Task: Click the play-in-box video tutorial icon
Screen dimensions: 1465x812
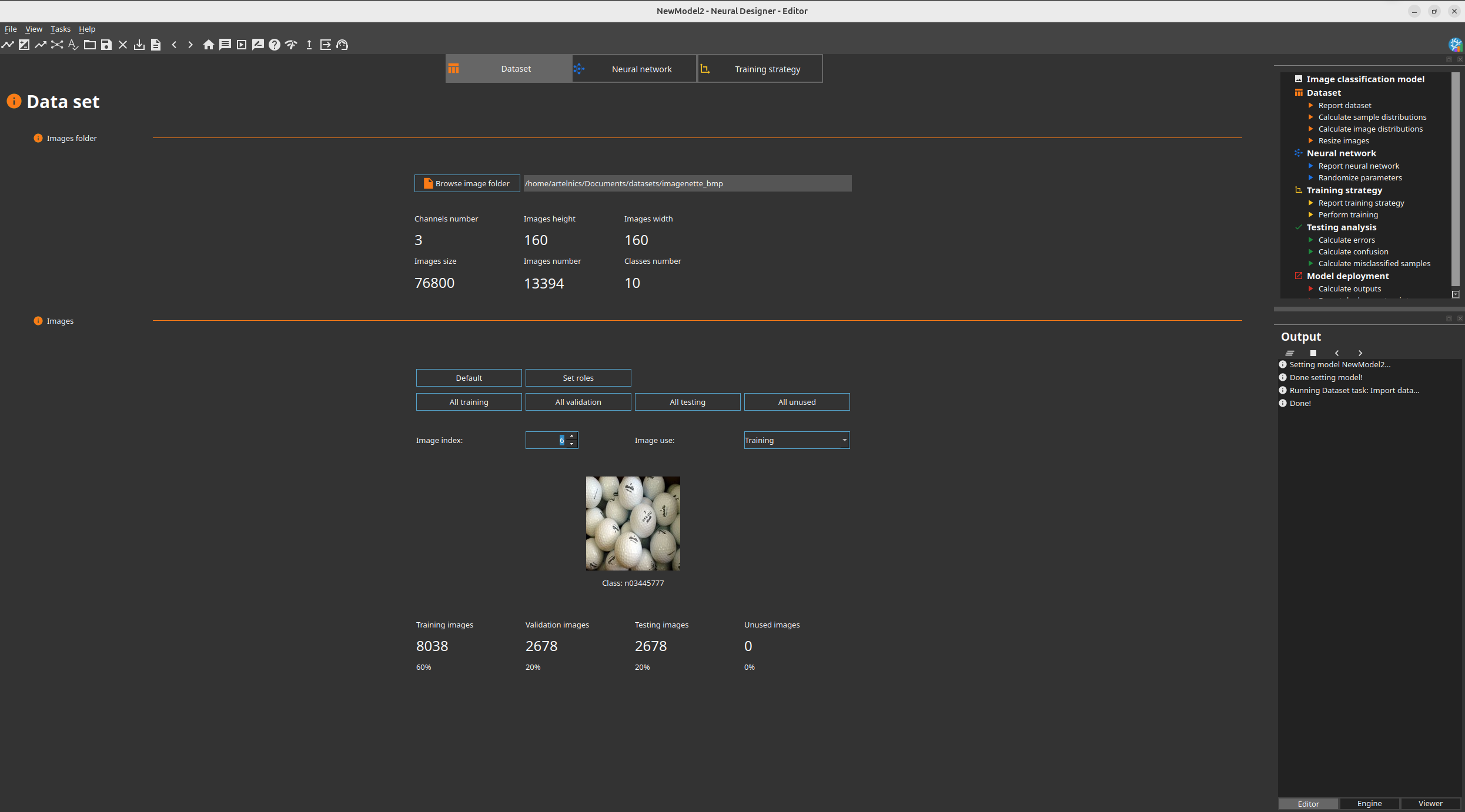Action: 242,45
